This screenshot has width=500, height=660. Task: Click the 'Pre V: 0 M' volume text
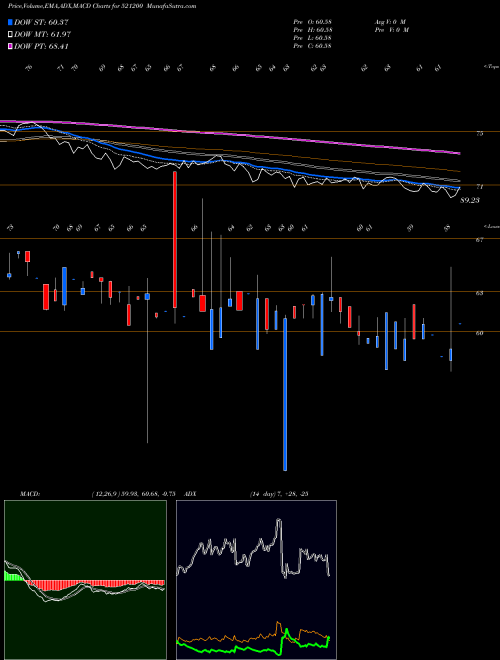pyautogui.click(x=391, y=30)
